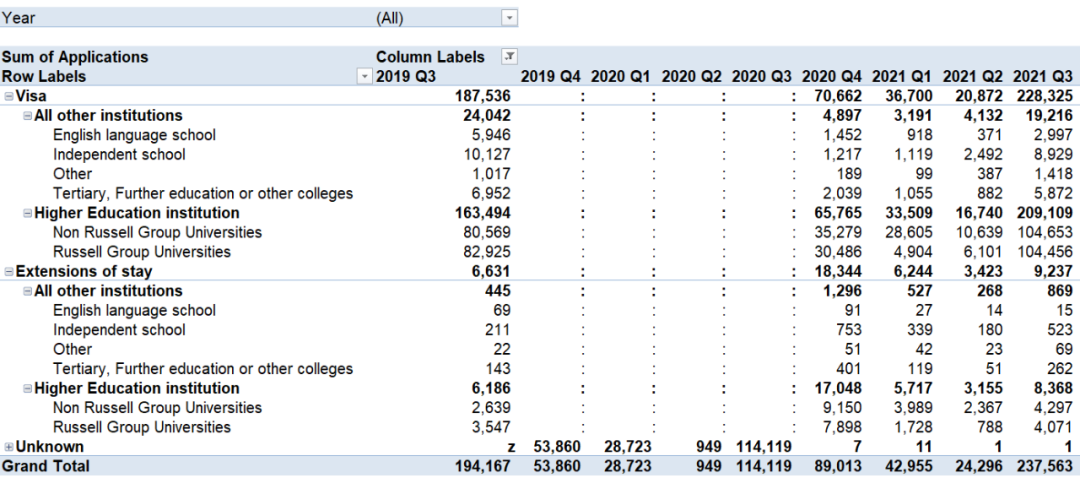This screenshot has height=478, width=1080.
Task: Select the 2019 Q3 column header
Action: (x=406, y=77)
